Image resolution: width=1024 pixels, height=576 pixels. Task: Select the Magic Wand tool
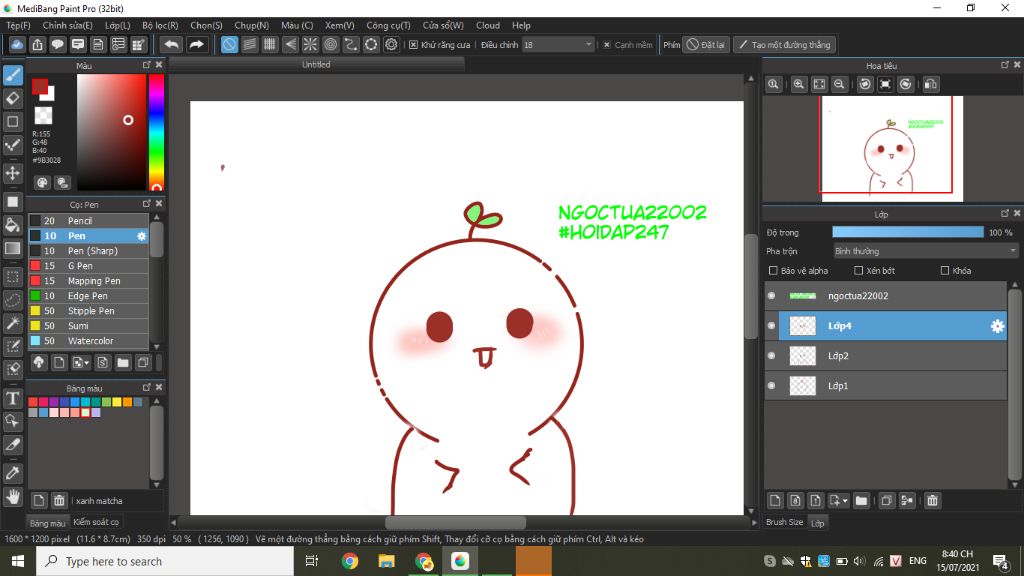[x=12, y=323]
